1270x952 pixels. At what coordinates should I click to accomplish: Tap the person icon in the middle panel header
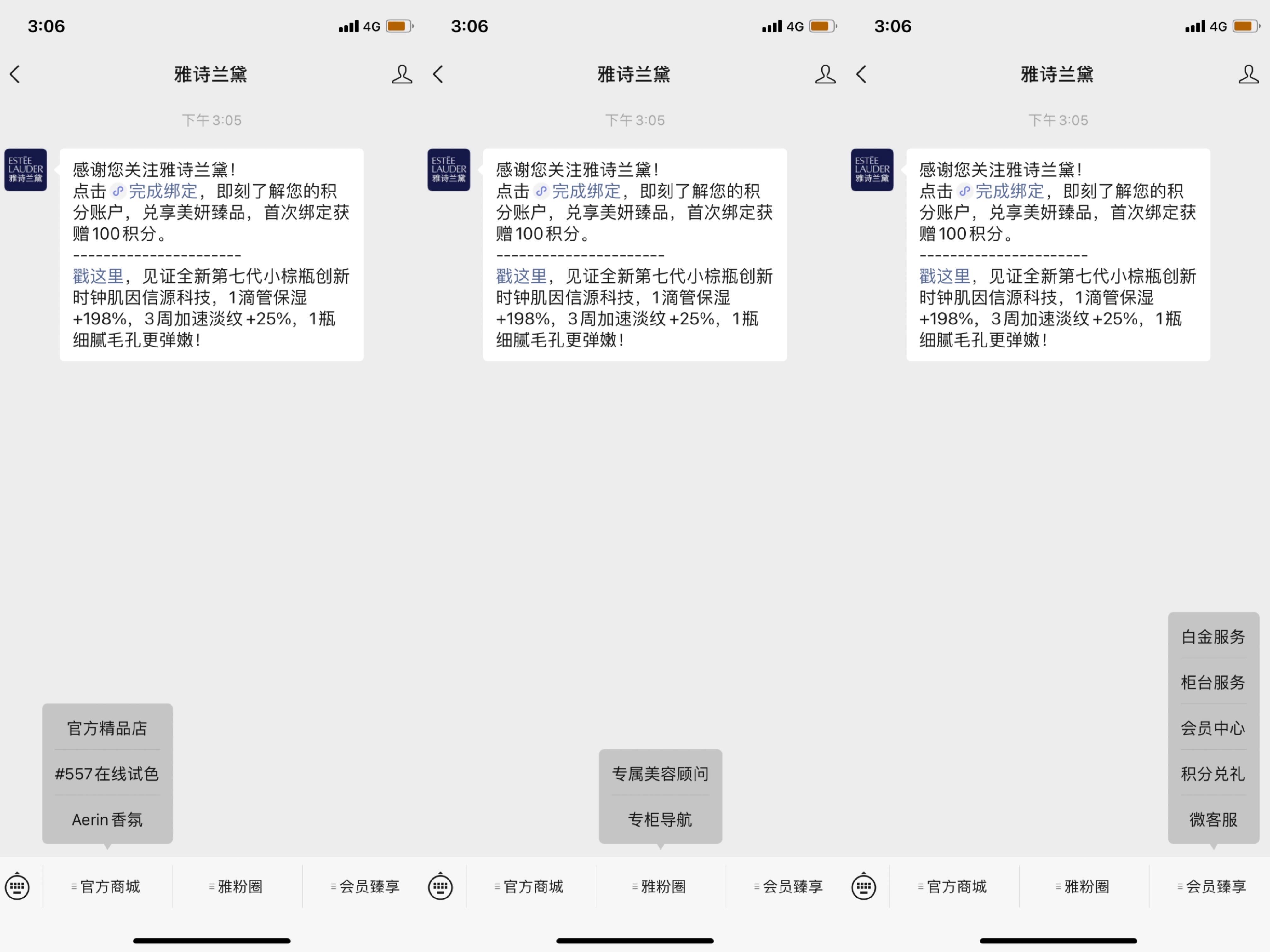click(x=825, y=73)
